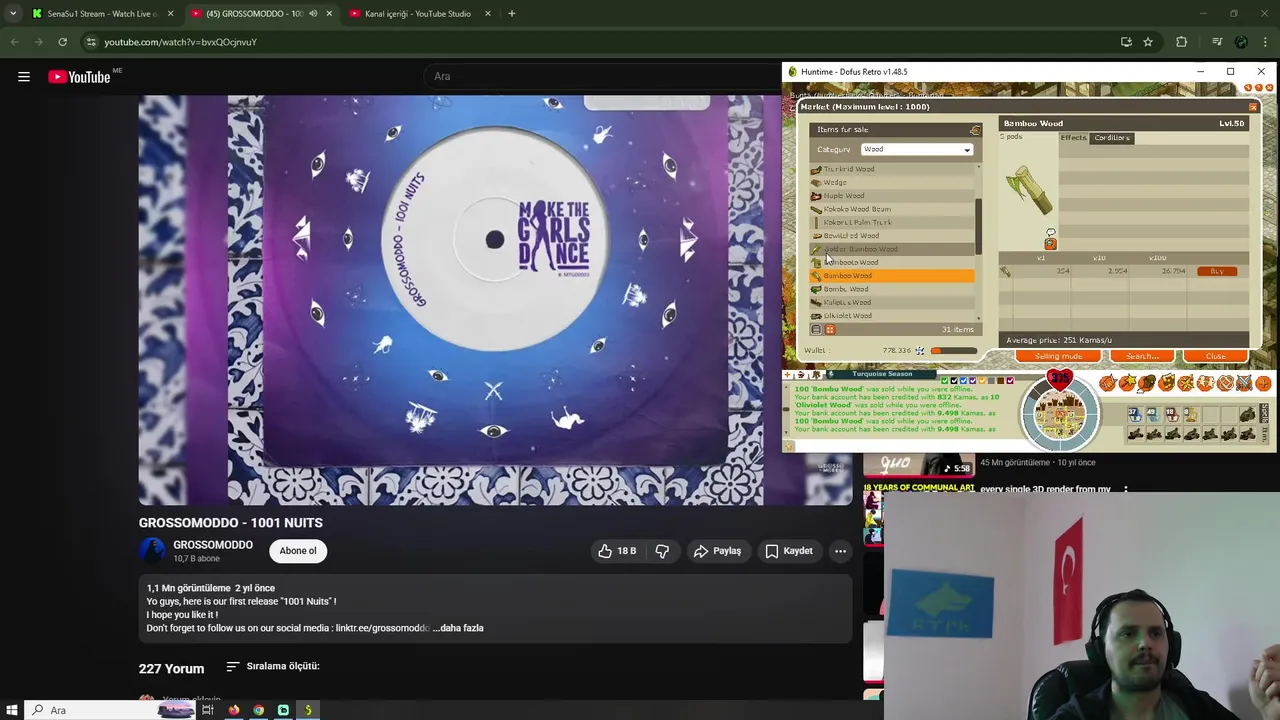The image size is (1280, 720).
Task: Open the GROSSOMODDO channel name link
Action: 213,545
